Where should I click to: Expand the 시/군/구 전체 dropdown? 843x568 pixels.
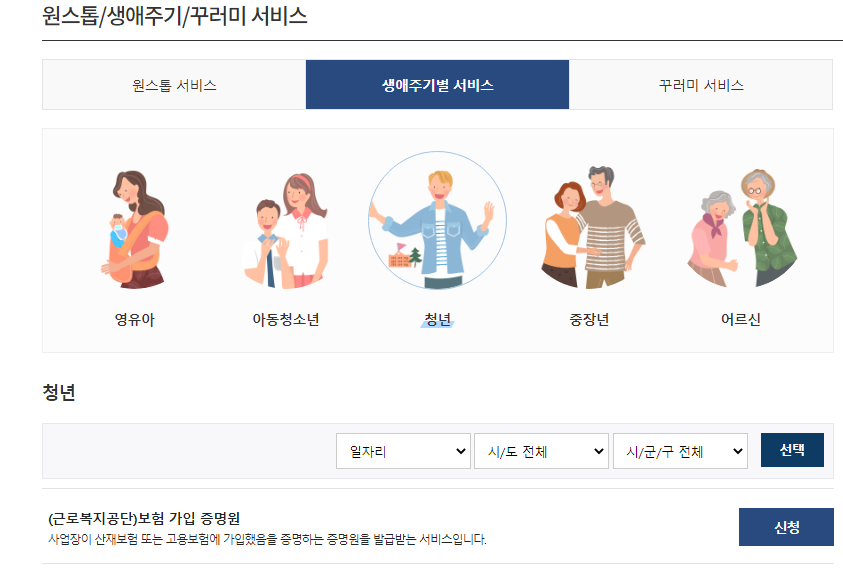pos(680,451)
